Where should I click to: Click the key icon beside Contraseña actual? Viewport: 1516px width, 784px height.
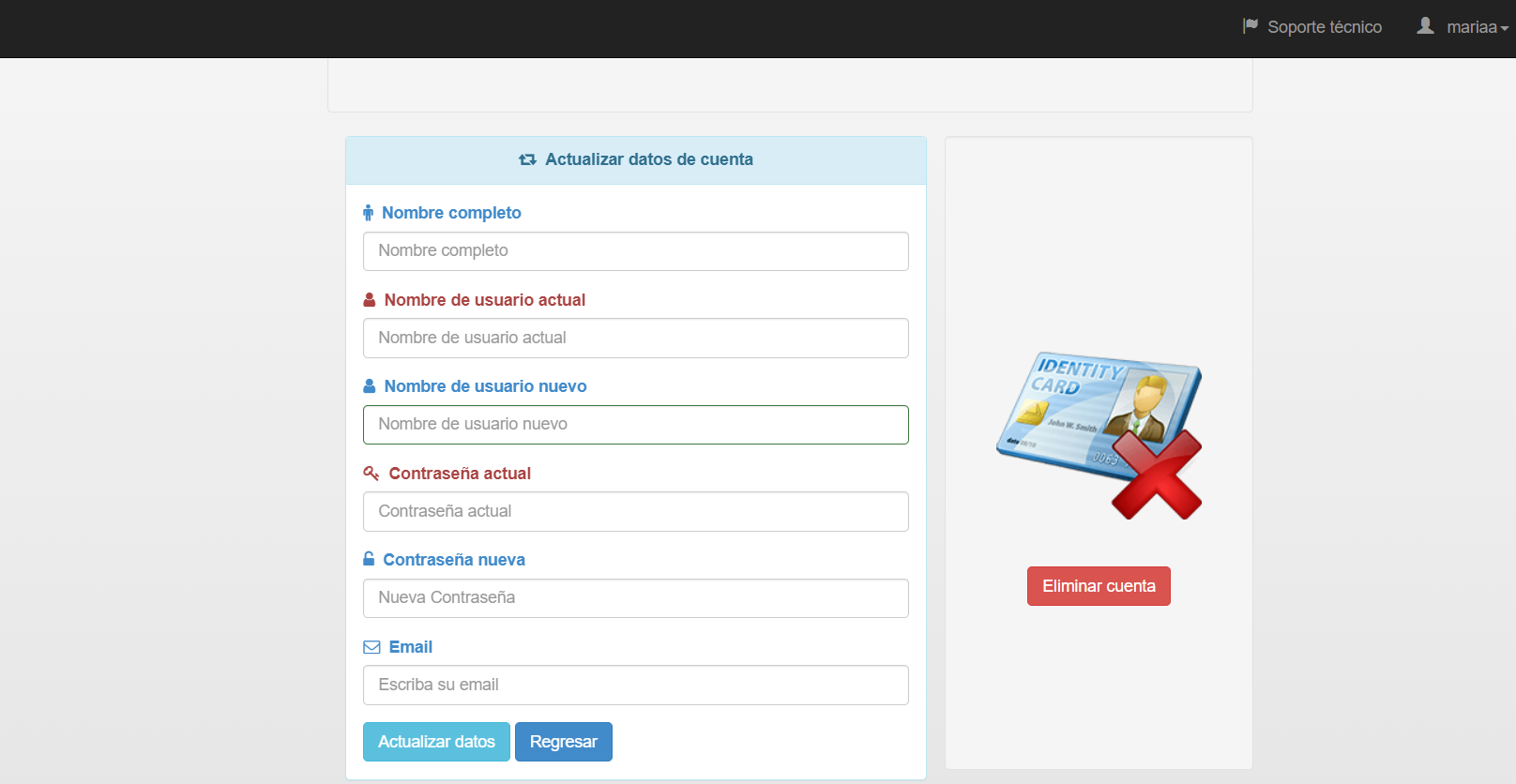pyautogui.click(x=371, y=474)
